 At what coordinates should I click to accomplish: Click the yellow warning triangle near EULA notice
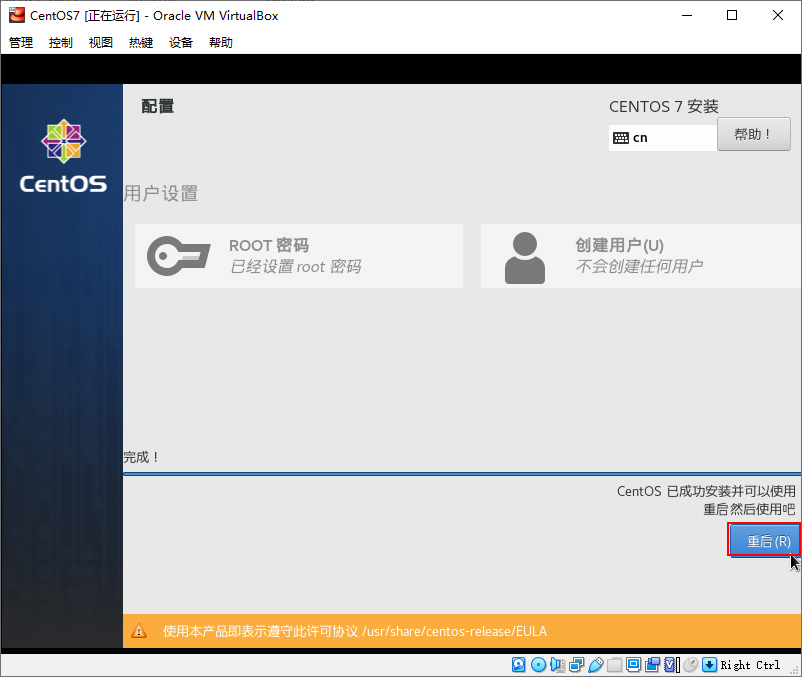click(139, 631)
